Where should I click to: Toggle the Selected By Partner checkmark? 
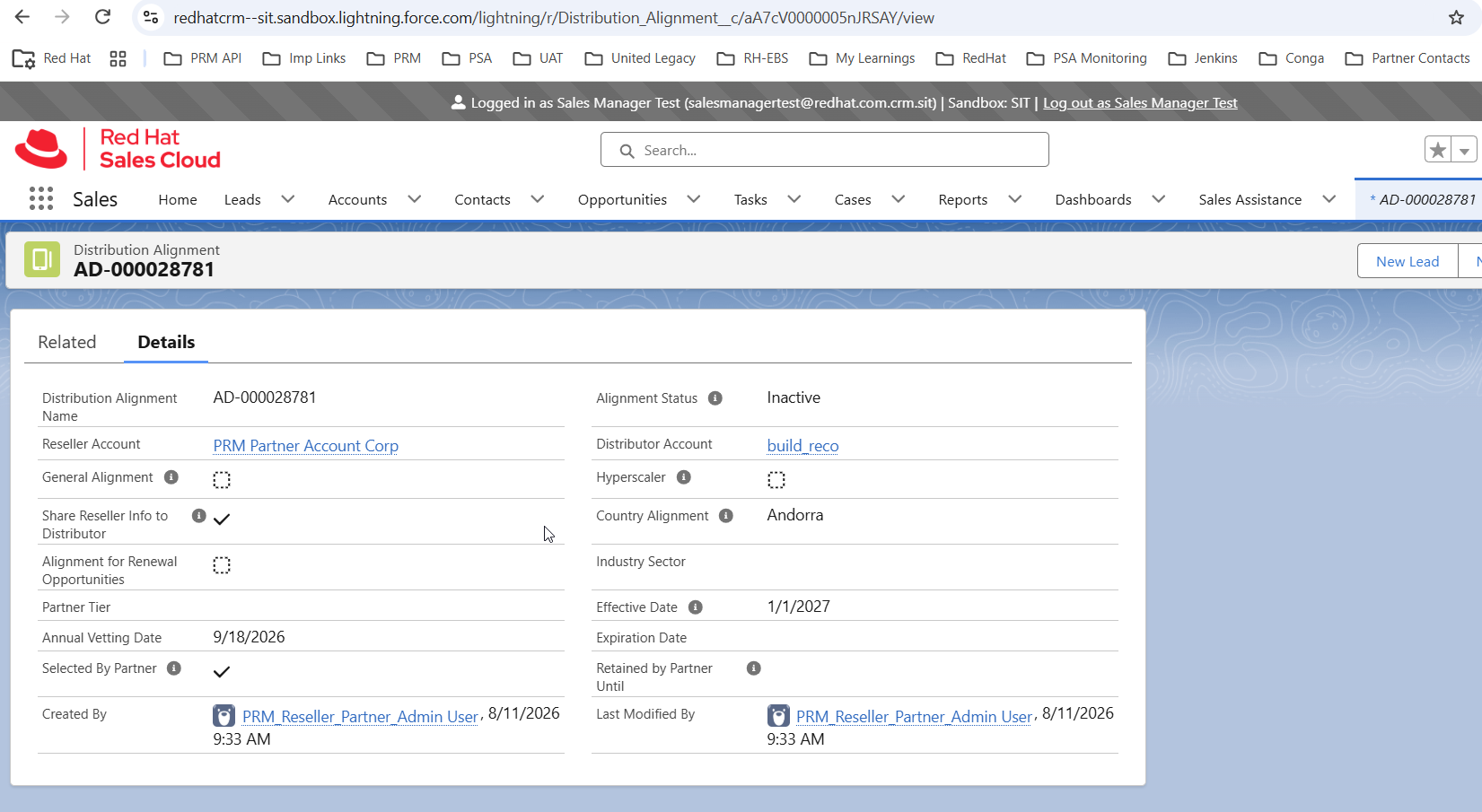(222, 671)
